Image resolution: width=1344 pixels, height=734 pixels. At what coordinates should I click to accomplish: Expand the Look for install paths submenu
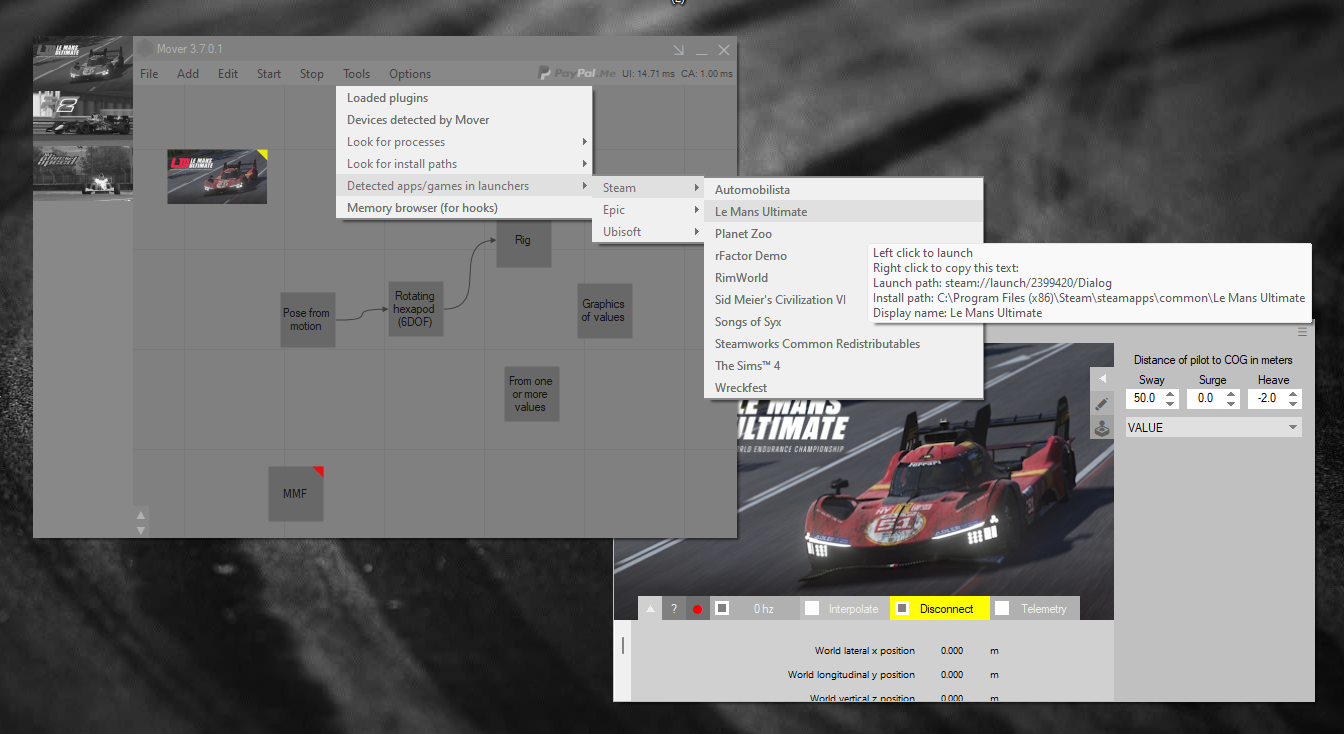tap(464, 164)
